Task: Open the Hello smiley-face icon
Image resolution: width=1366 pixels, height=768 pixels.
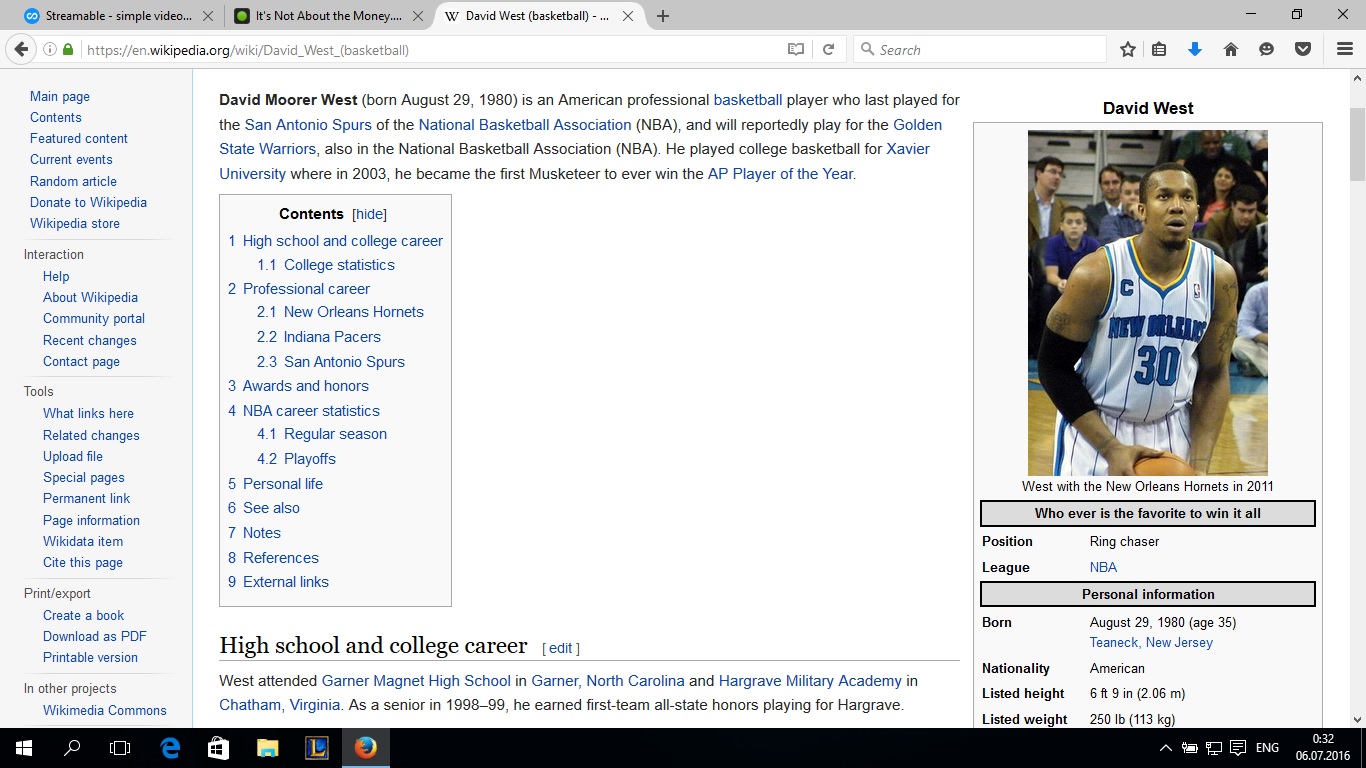Action: pyautogui.click(x=1267, y=49)
